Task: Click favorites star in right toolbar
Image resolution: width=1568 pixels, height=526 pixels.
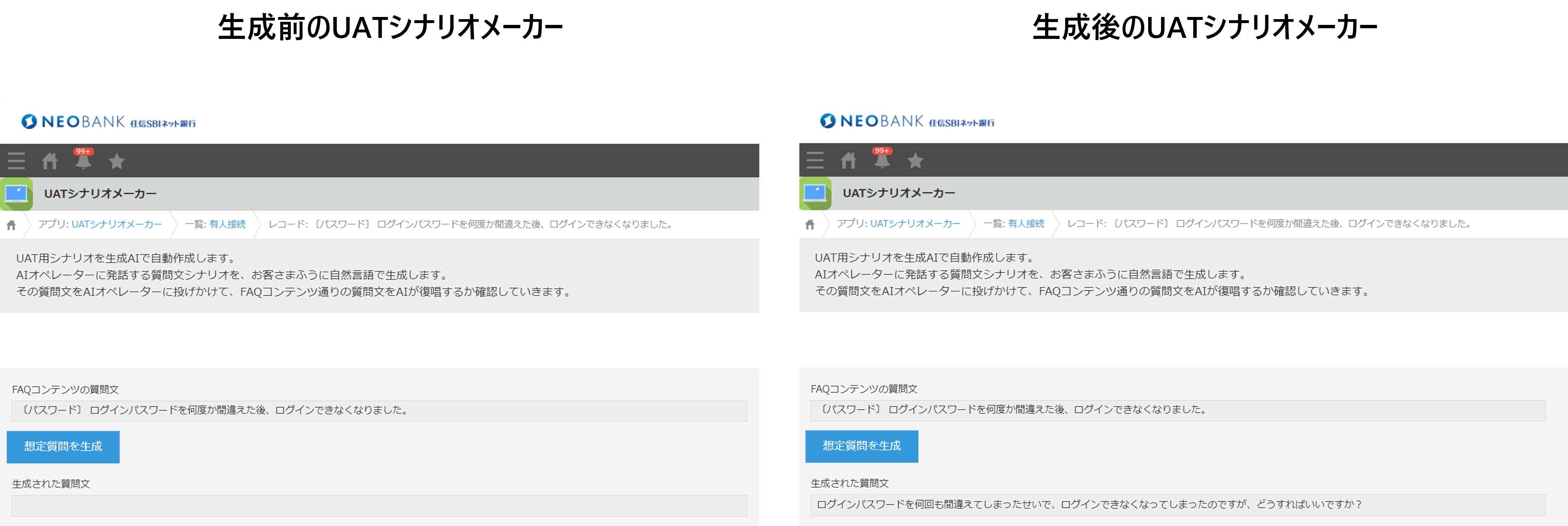Action: (915, 161)
